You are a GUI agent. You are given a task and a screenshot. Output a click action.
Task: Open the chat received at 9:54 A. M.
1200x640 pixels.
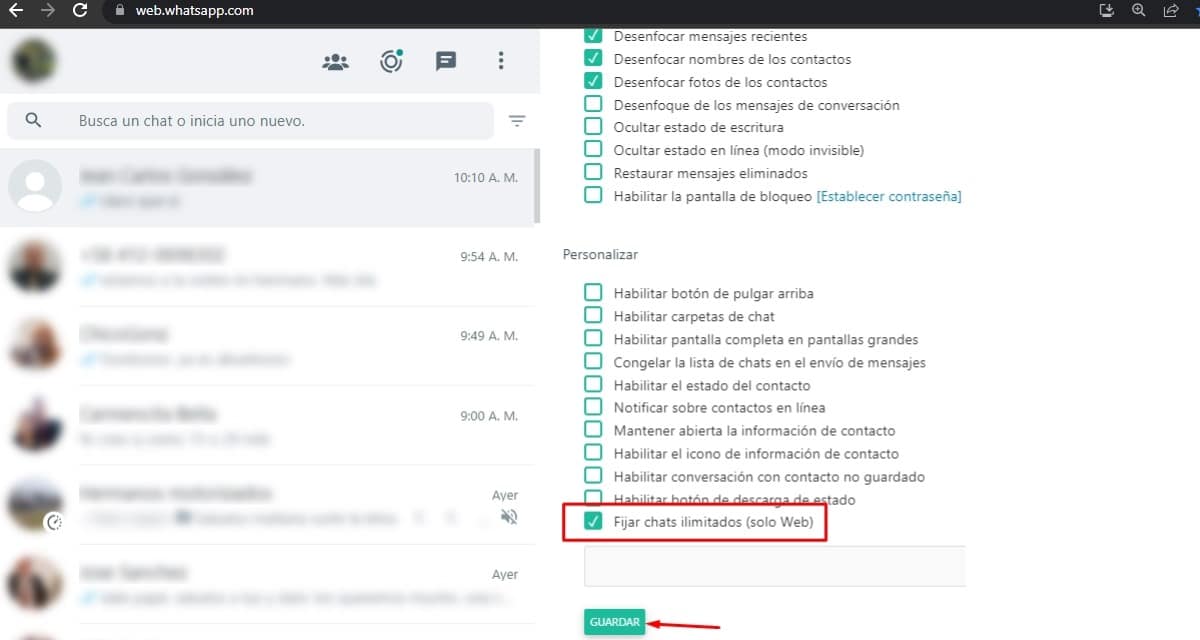[x=268, y=266]
